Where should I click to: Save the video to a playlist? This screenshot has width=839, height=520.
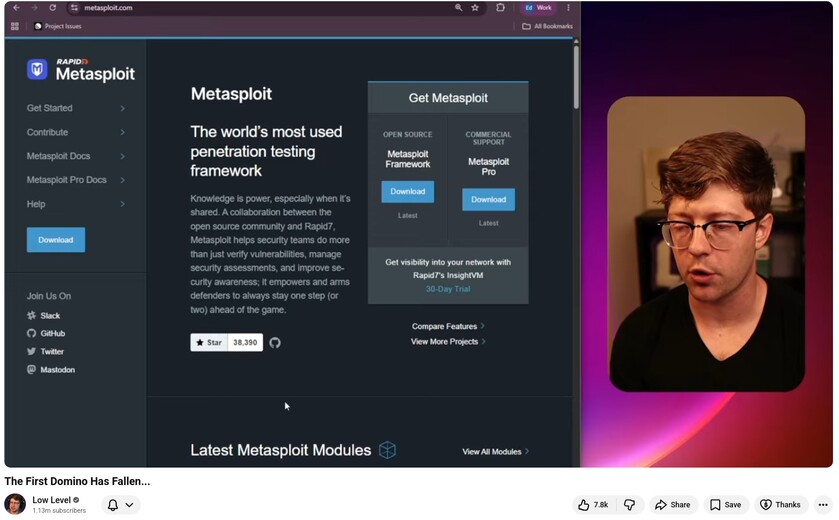coord(726,505)
